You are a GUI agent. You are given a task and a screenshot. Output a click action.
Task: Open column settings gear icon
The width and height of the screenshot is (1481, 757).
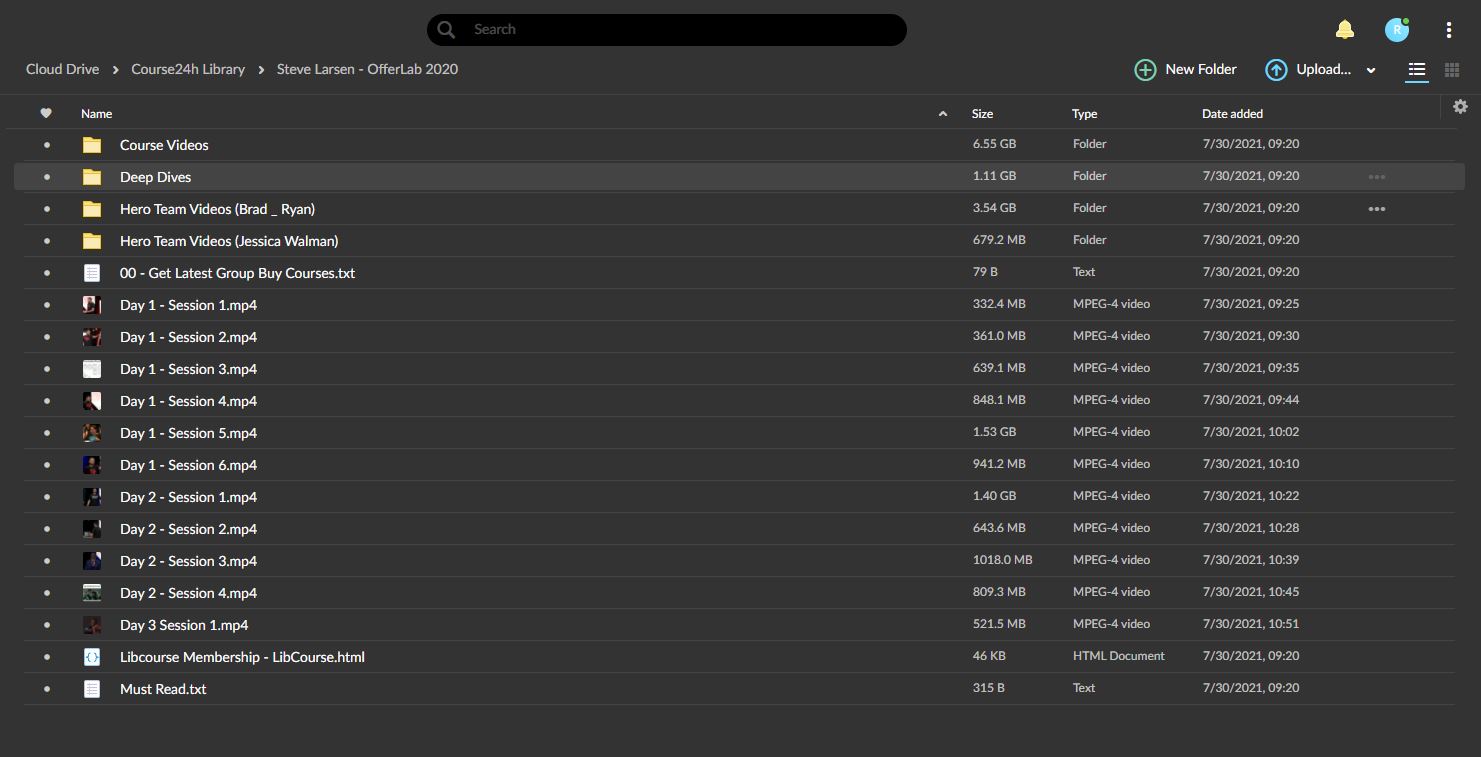1460,106
